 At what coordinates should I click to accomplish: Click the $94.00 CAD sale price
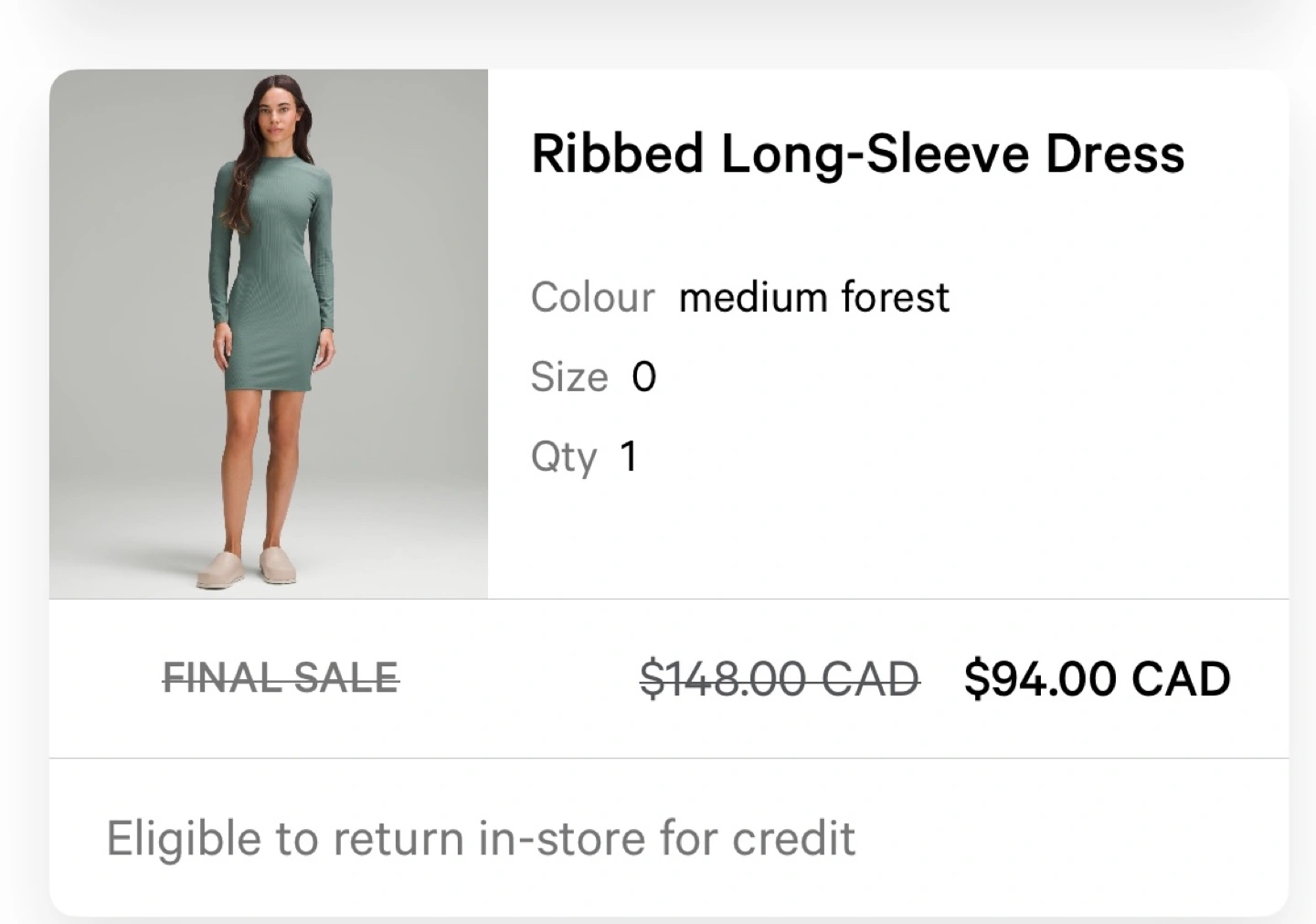pos(1097,679)
